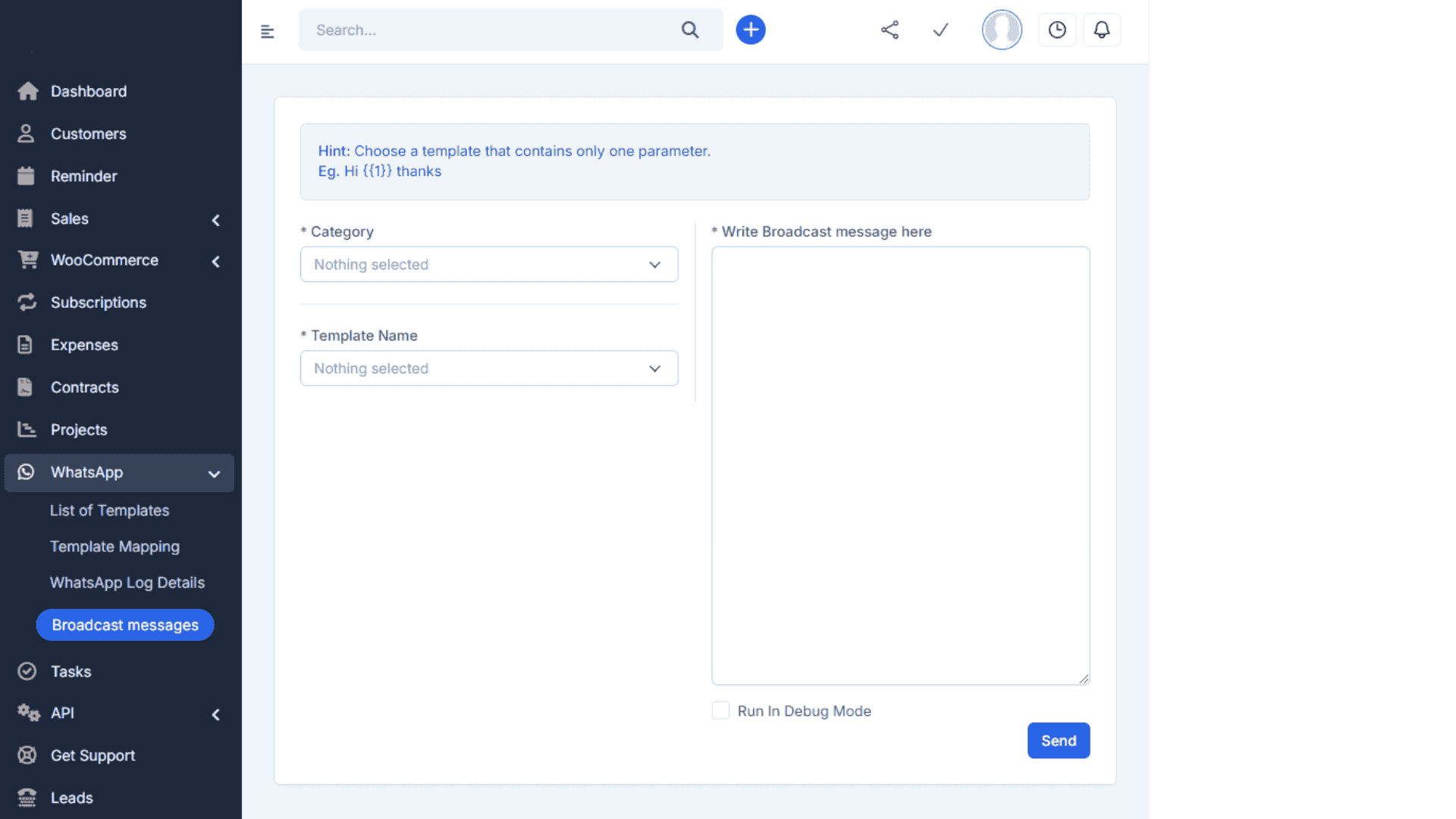Screen dimensions: 1456x819
Task: Click the Reminder calendar icon
Action: (26, 176)
